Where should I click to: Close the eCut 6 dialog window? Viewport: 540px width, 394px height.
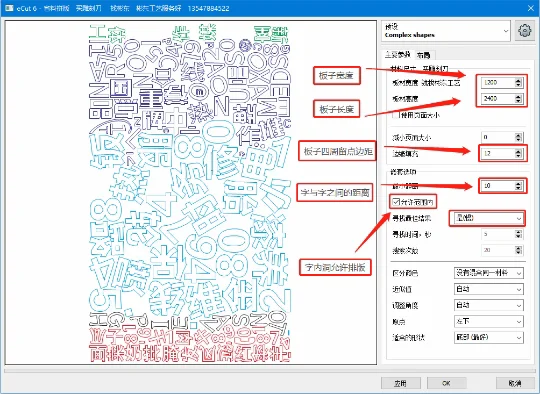point(531,8)
